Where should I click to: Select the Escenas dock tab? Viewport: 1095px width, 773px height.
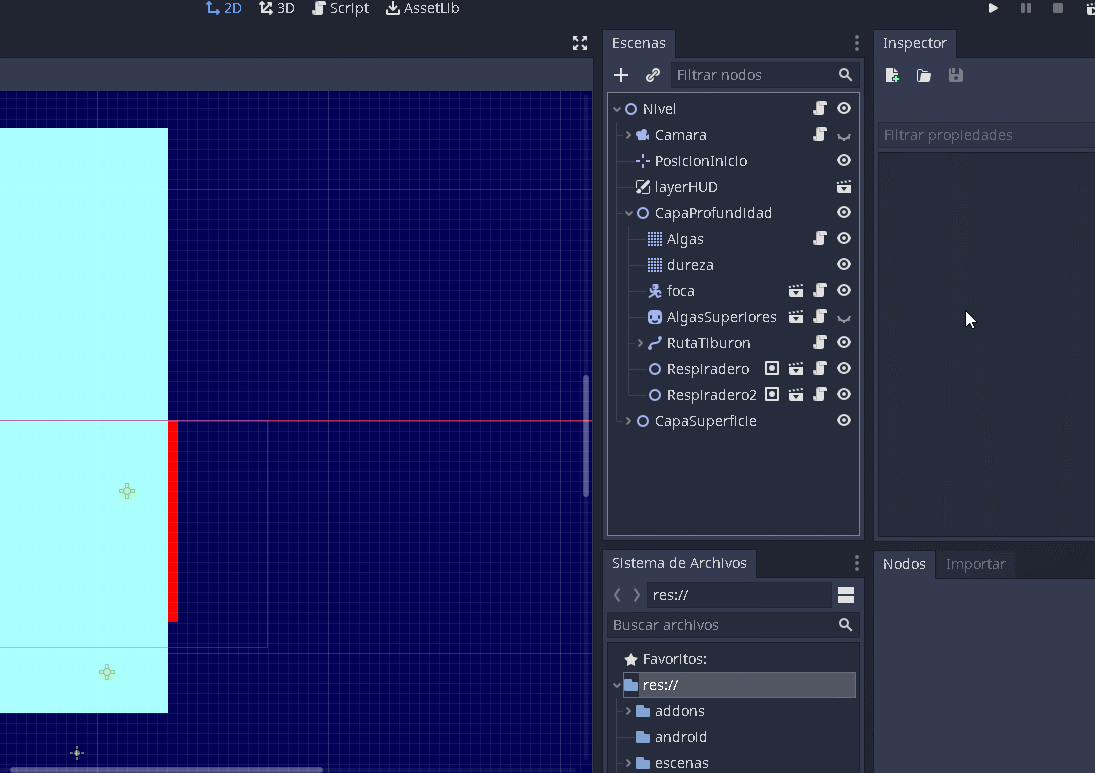pyautogui.click(x=638, y=43)
